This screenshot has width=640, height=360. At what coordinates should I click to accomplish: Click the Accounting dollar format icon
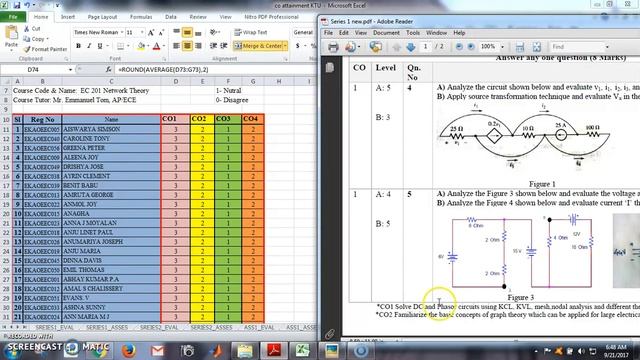[298, 46]
